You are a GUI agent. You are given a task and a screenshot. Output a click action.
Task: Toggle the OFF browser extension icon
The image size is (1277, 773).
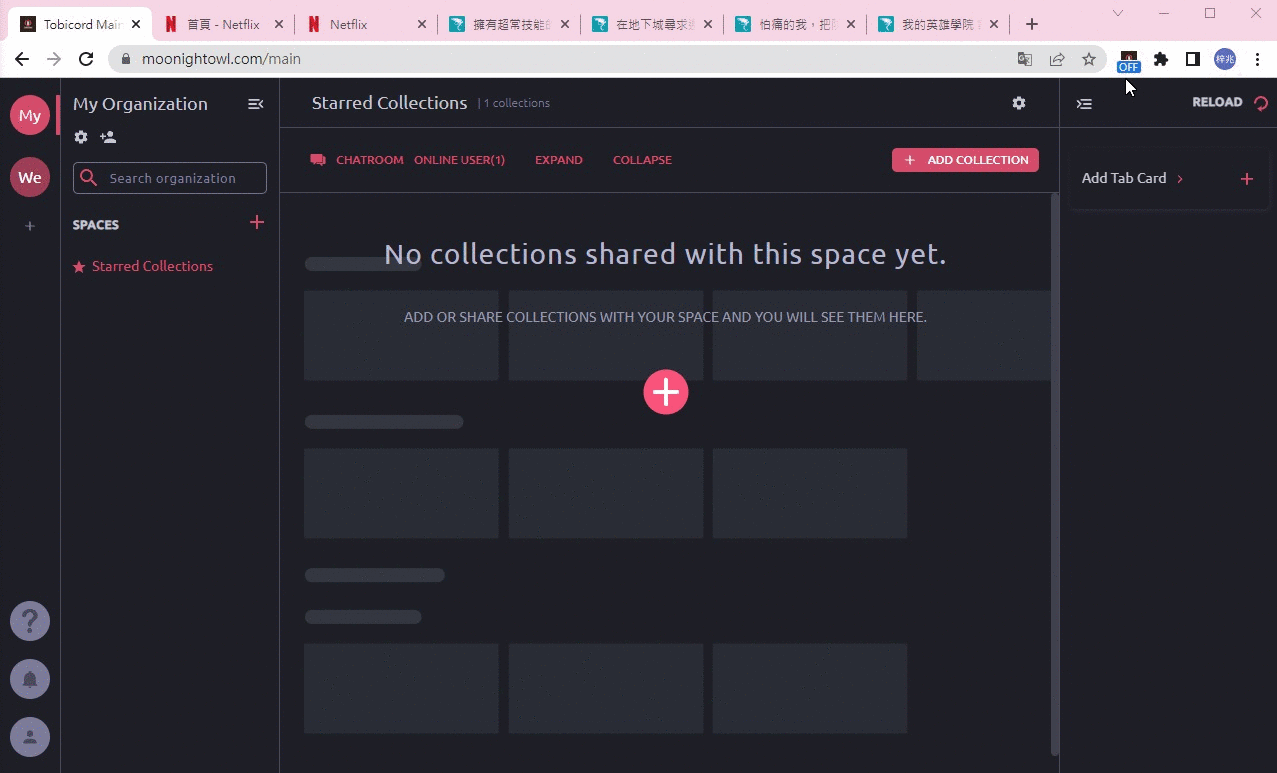(1128, 60)
